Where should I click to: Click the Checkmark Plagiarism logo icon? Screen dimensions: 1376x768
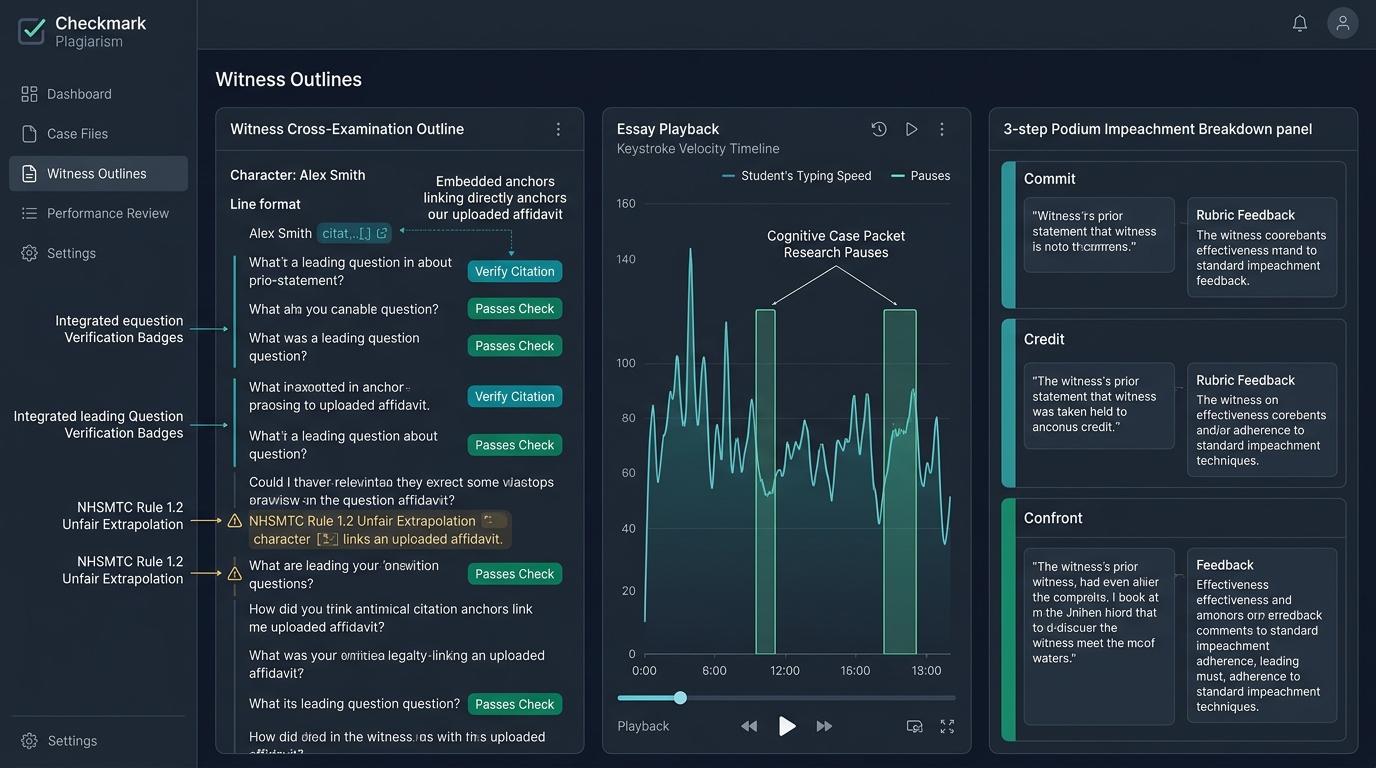[x=32, y=31]
